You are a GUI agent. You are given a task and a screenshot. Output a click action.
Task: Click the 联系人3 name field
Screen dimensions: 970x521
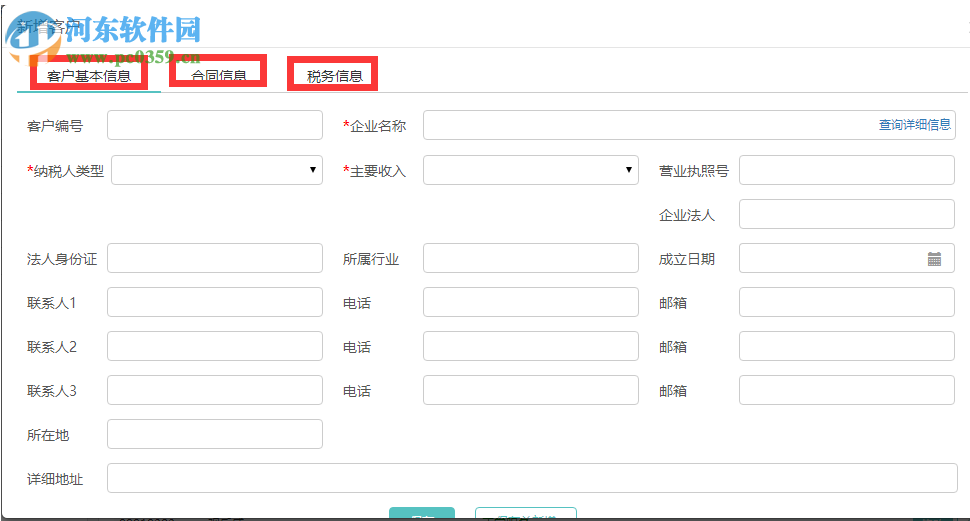[x=215, y=390]
